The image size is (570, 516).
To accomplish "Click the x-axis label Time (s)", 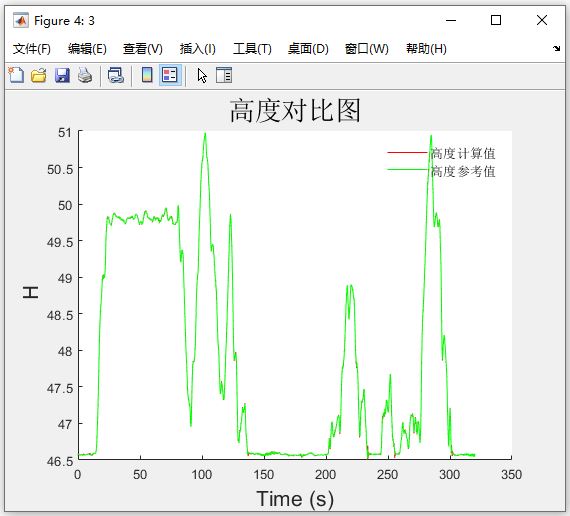I will (x=295, y=498).
